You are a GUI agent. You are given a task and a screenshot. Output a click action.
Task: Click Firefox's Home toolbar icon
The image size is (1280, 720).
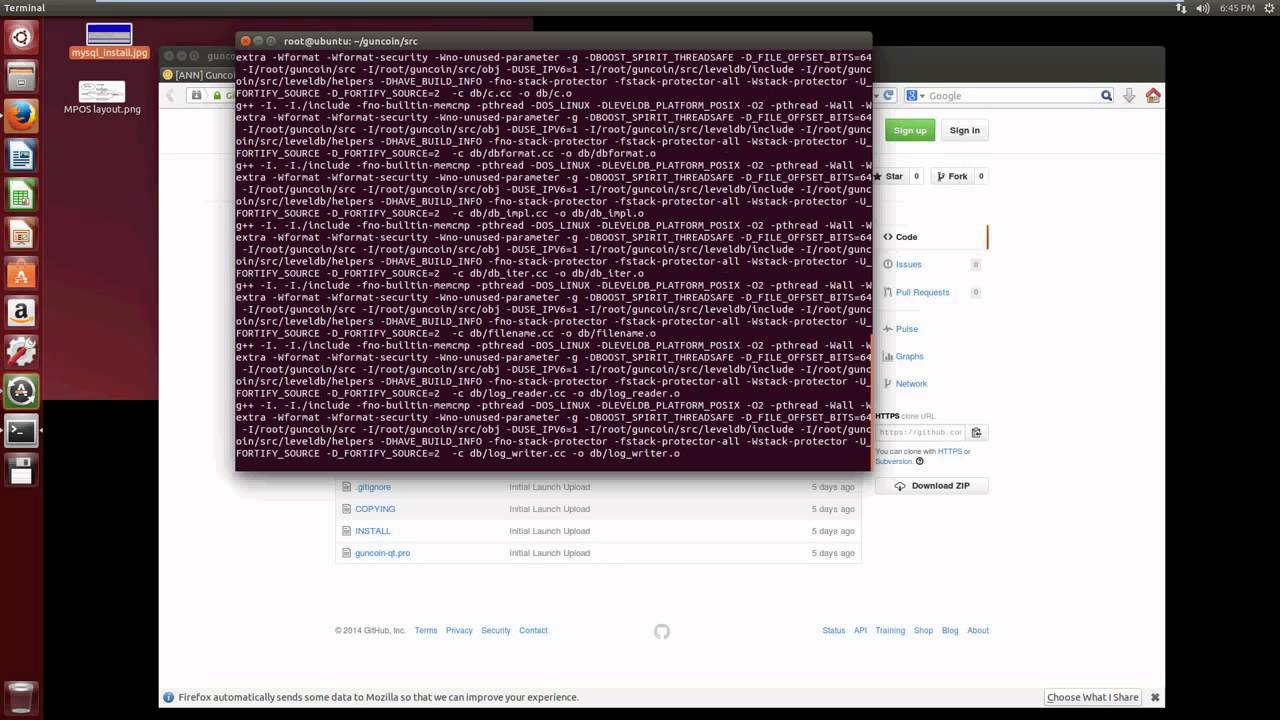(x=1153, y=95)
